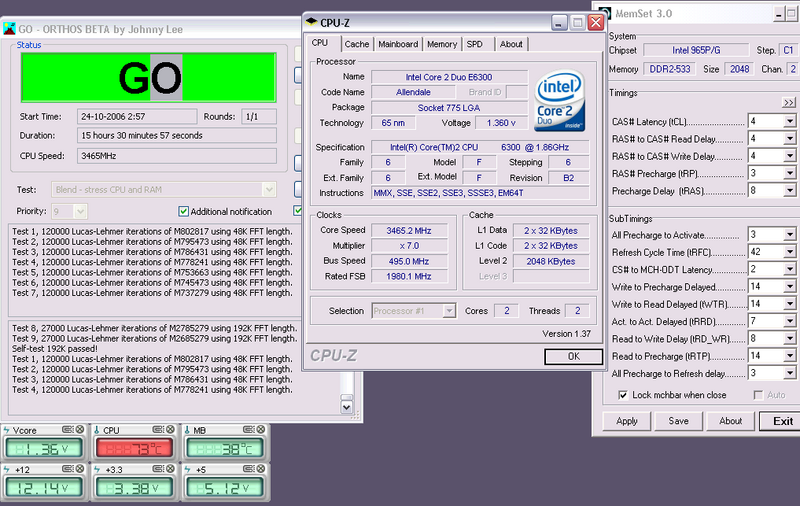The image size is (800, 506).
Task: Click the Intel Core 2 Duo logo
Action: point(559,100)
